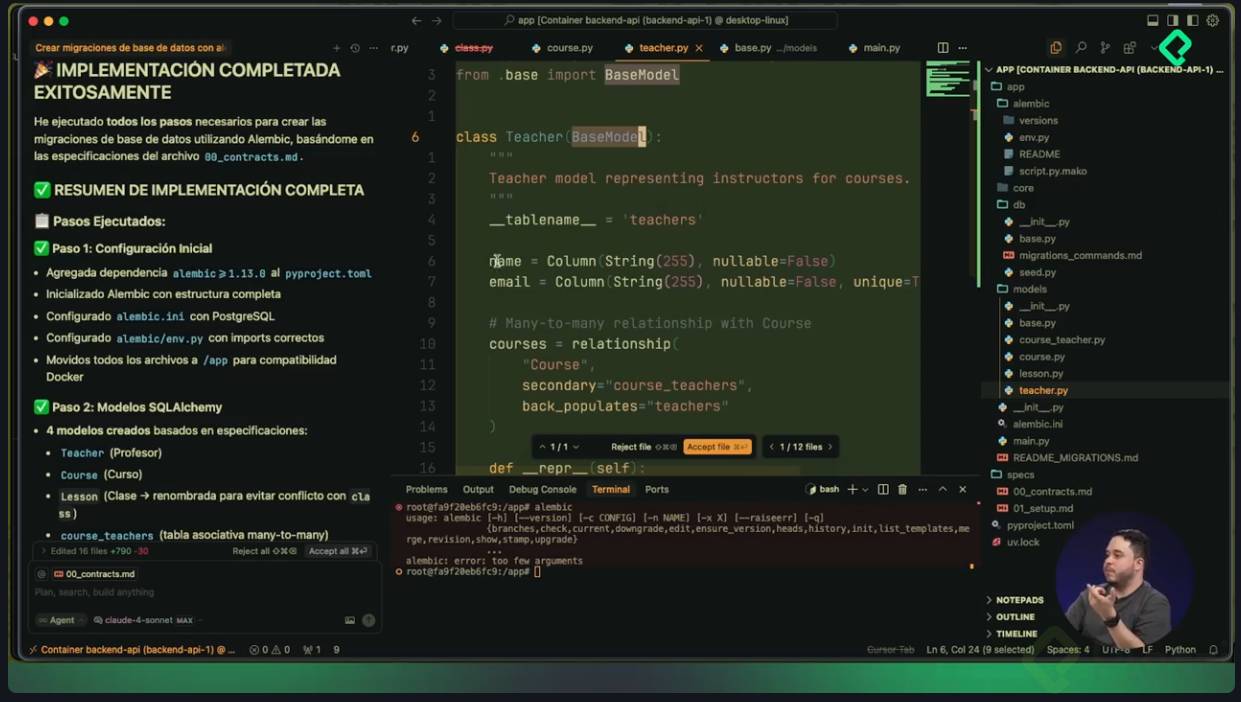Open the Extensions view icon
Screen dimensions: 1241x702
tap(1129, 47)
